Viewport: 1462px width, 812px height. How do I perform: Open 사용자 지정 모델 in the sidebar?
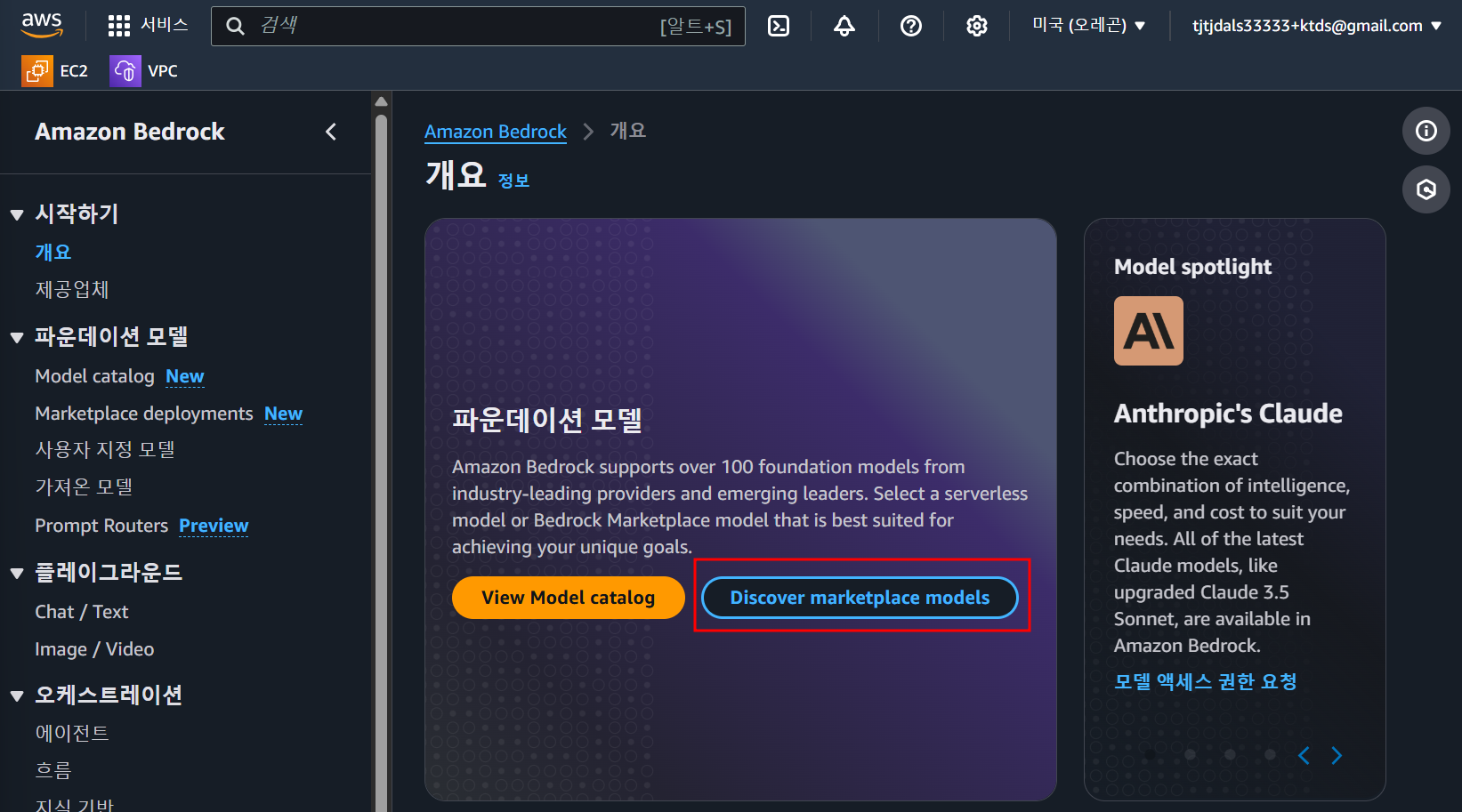coord(105,450)
